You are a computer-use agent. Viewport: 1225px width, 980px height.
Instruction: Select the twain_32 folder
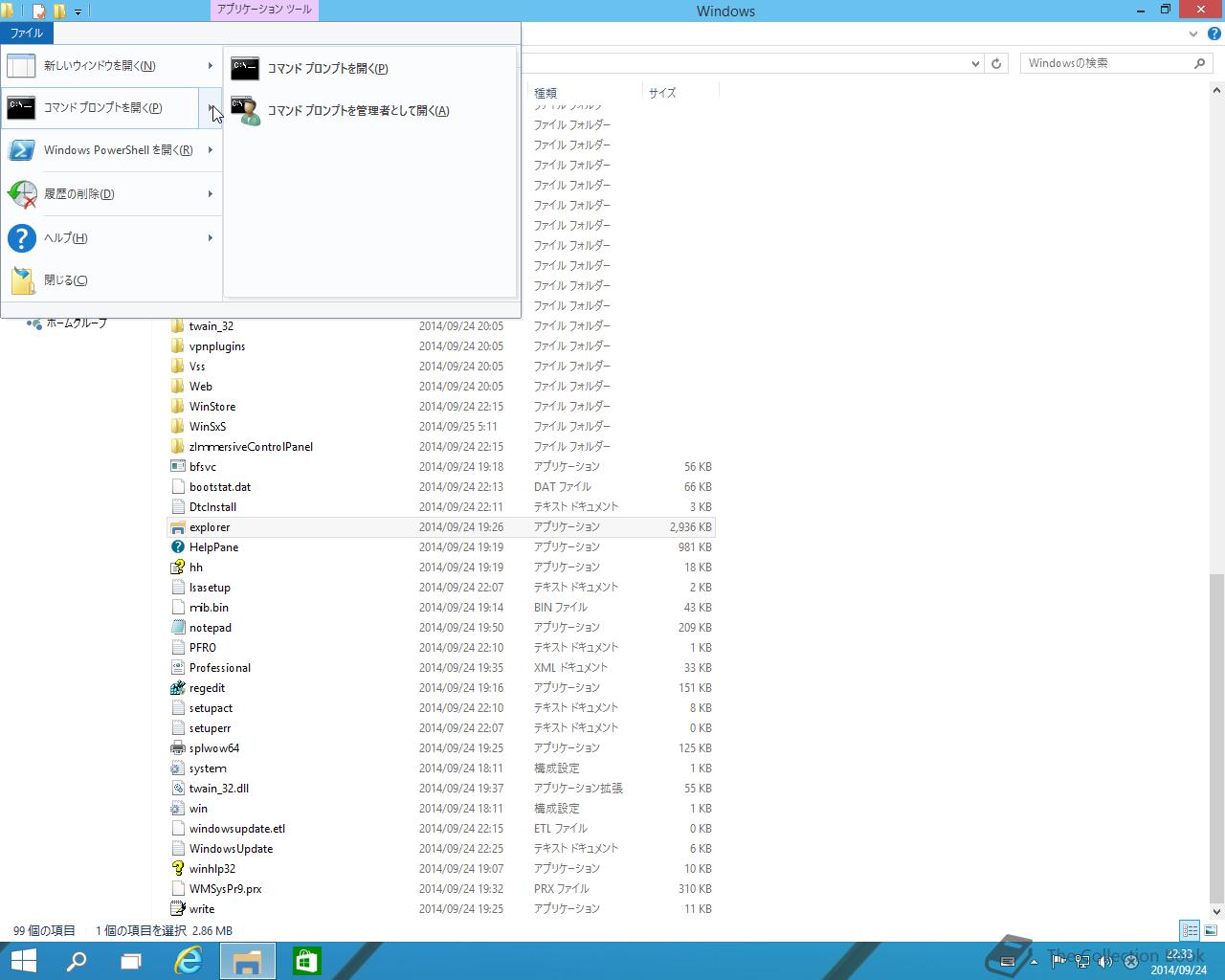212,326
